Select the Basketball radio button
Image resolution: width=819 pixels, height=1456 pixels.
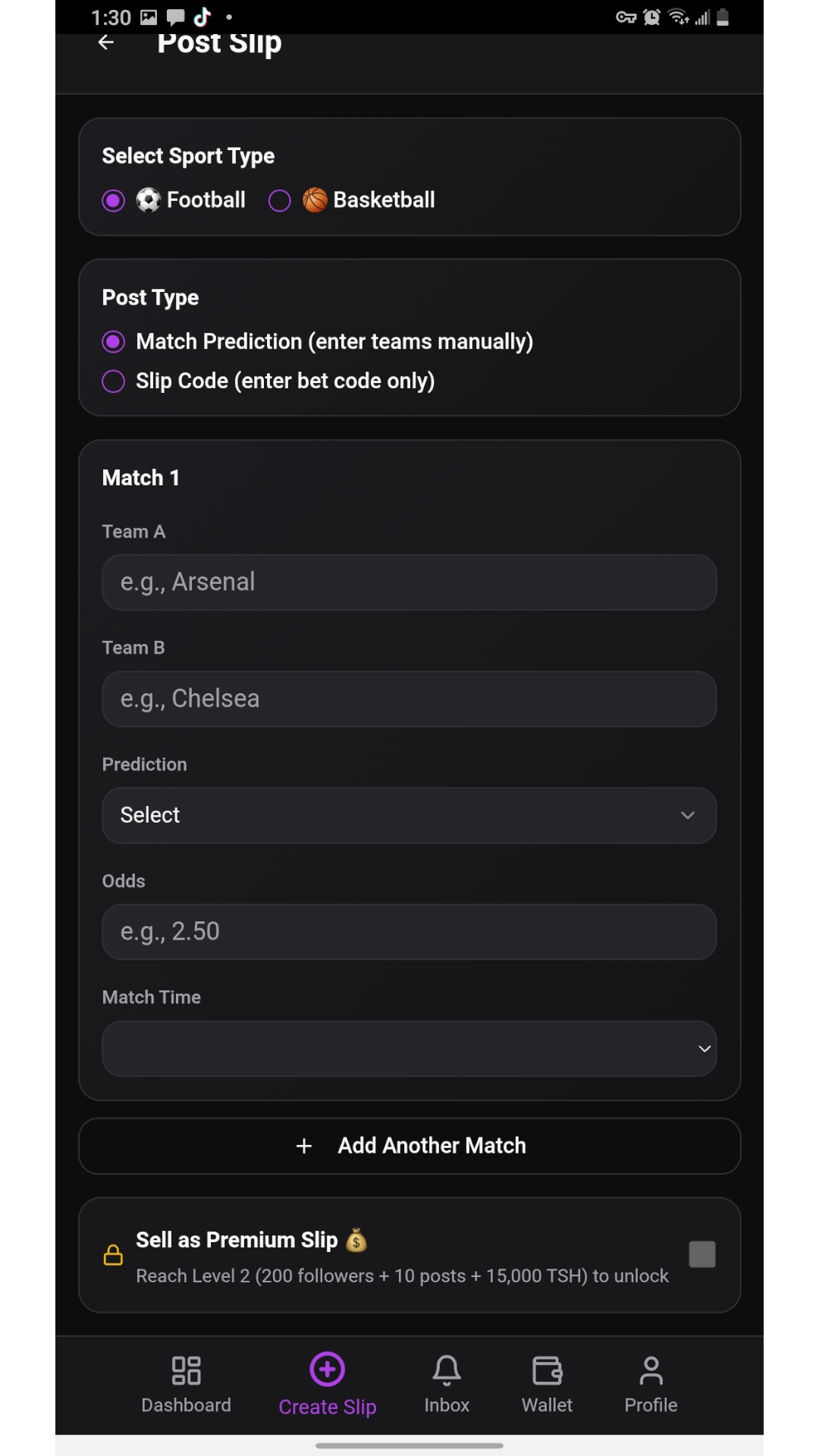[279, 199]
